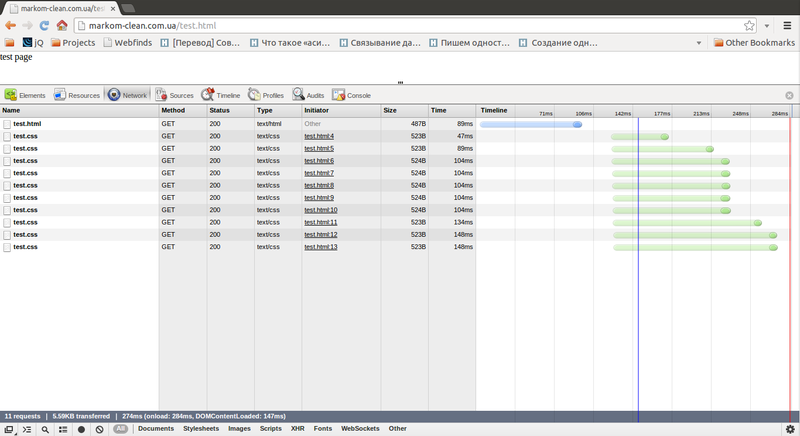This screenshot has width=800, height=436.
Task: Sort by the Type column header
Action: point(278,110)
